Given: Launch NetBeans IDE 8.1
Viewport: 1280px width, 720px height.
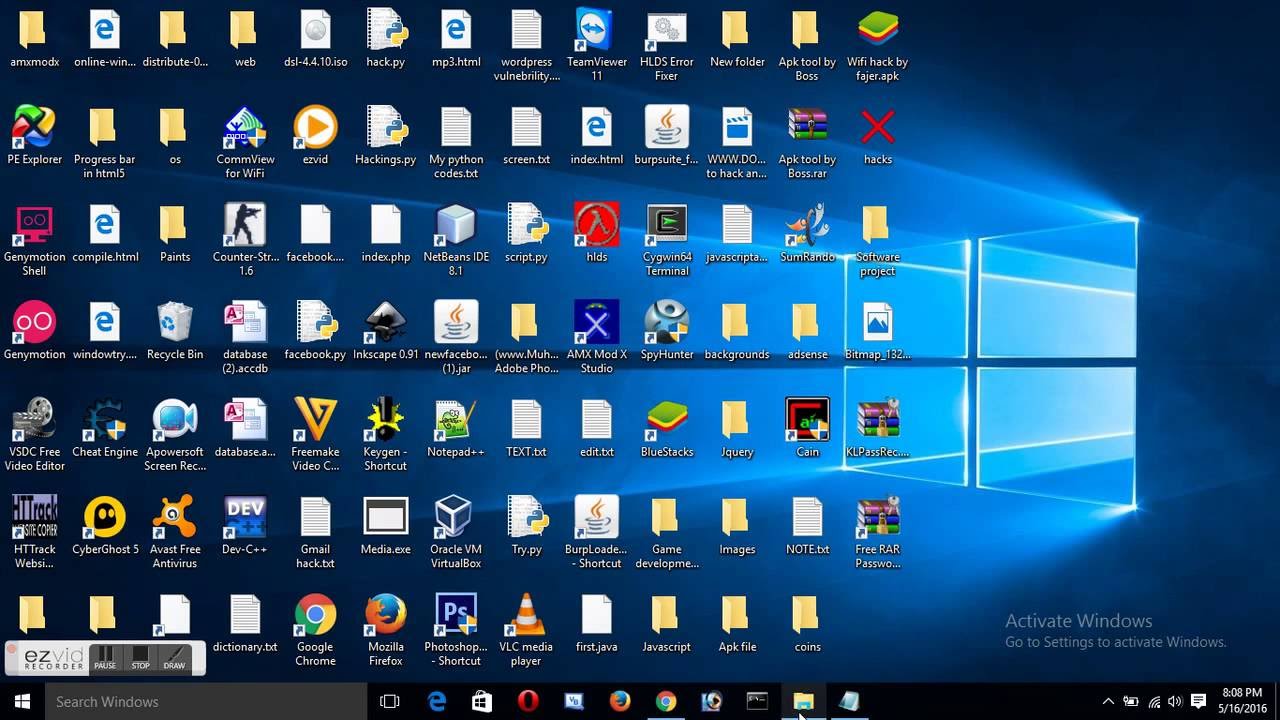Looking at the screenshot, I should tap(456, 240).
